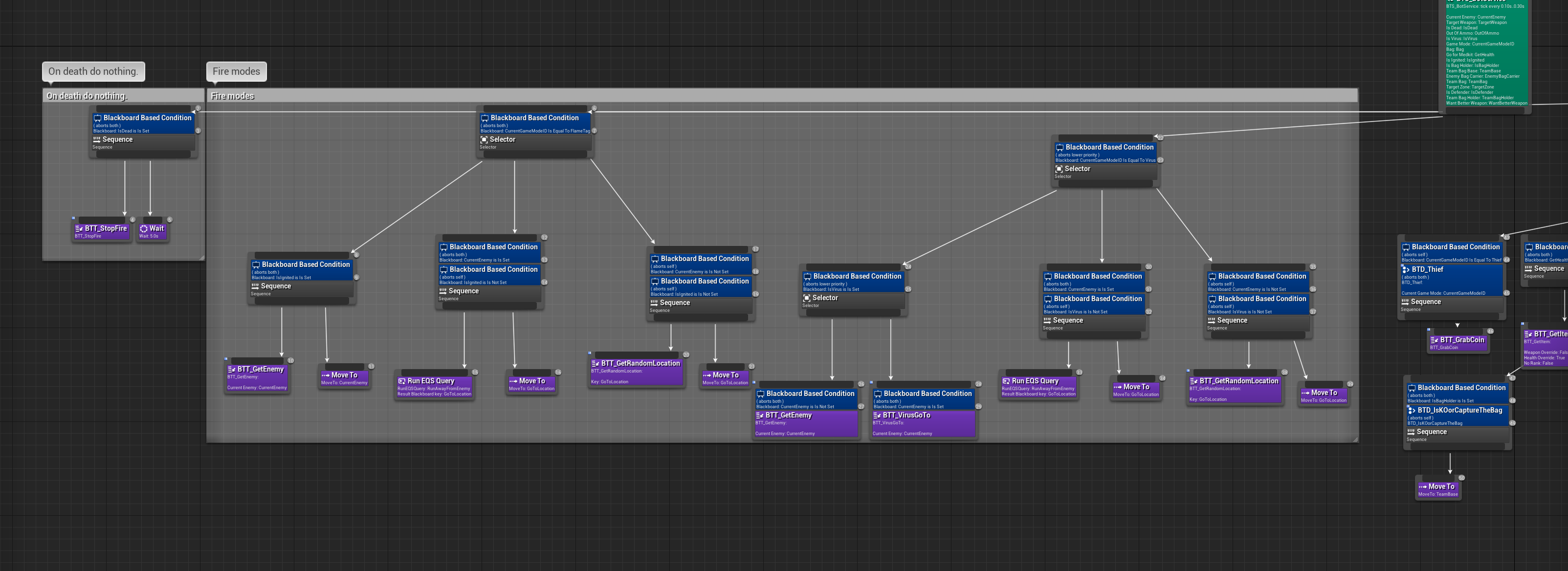Click "Current Enemy: CurrentEnemy" in BTS_BotService node
Image resolution: width=1568 pixels, height=571 pixels.
pos(1476,17)
